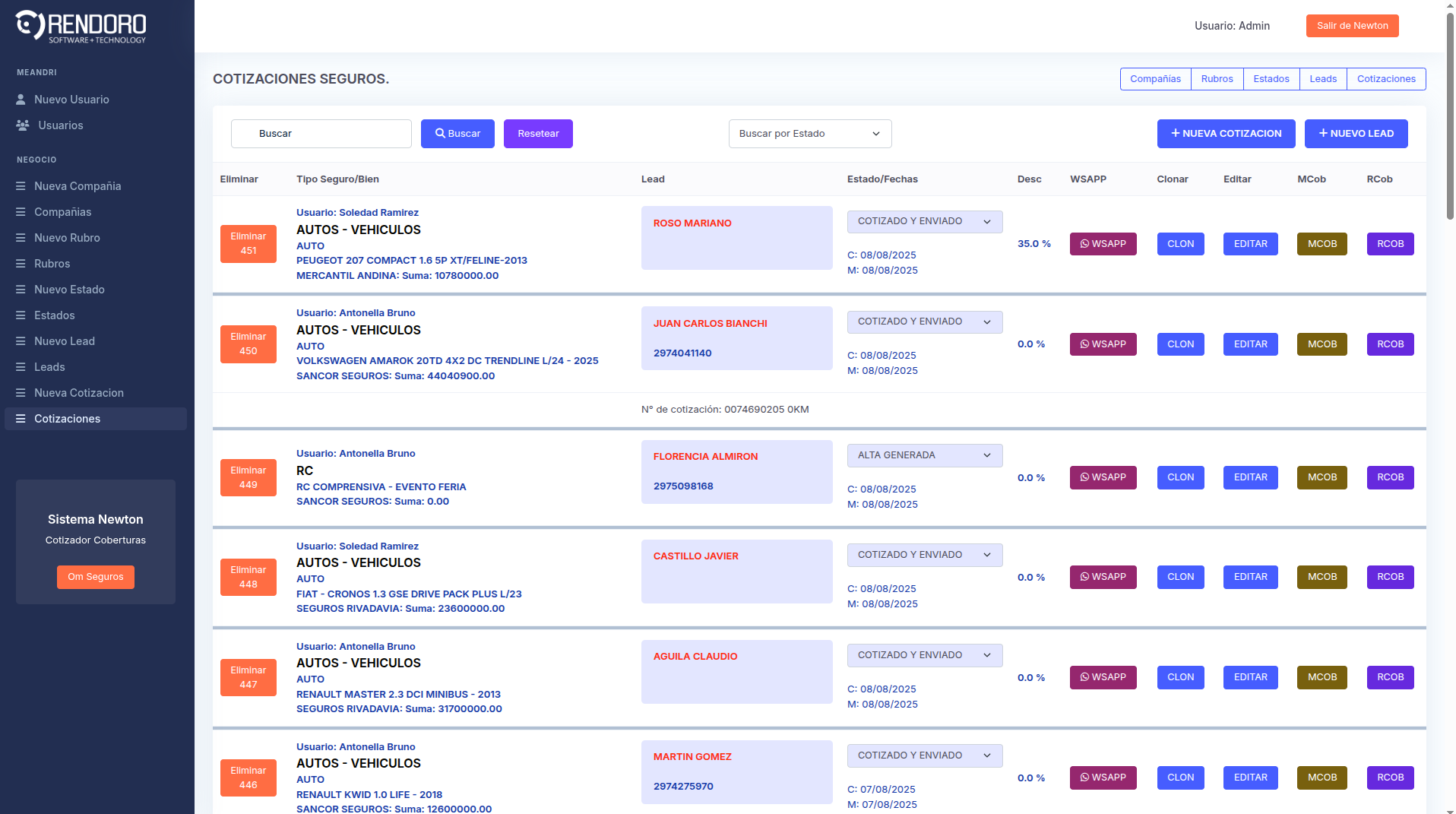Click the magnifier icon on Buscar button
Screen dimensions: 1456x814
point(440,134)
